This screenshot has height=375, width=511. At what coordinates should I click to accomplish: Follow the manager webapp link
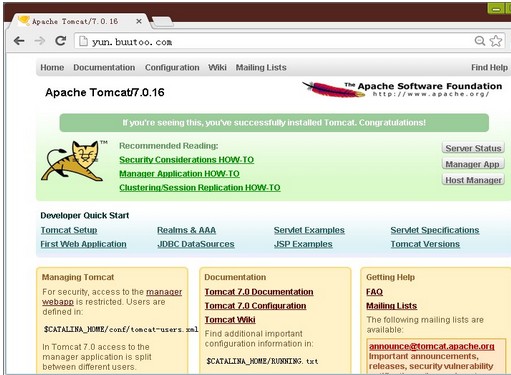pyautogui.click(x=164, y=292)
